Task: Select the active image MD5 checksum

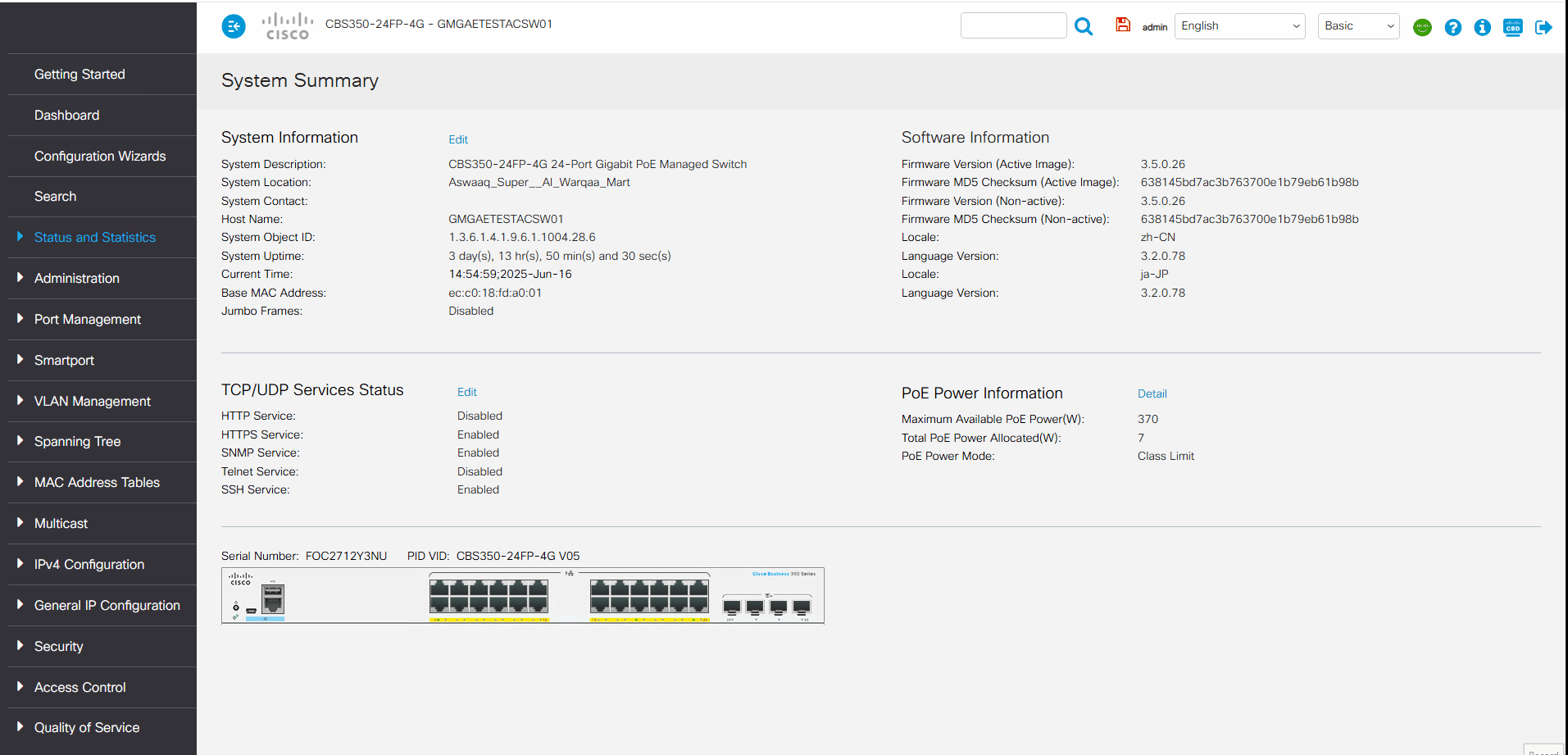Action: click(1250, 182)
